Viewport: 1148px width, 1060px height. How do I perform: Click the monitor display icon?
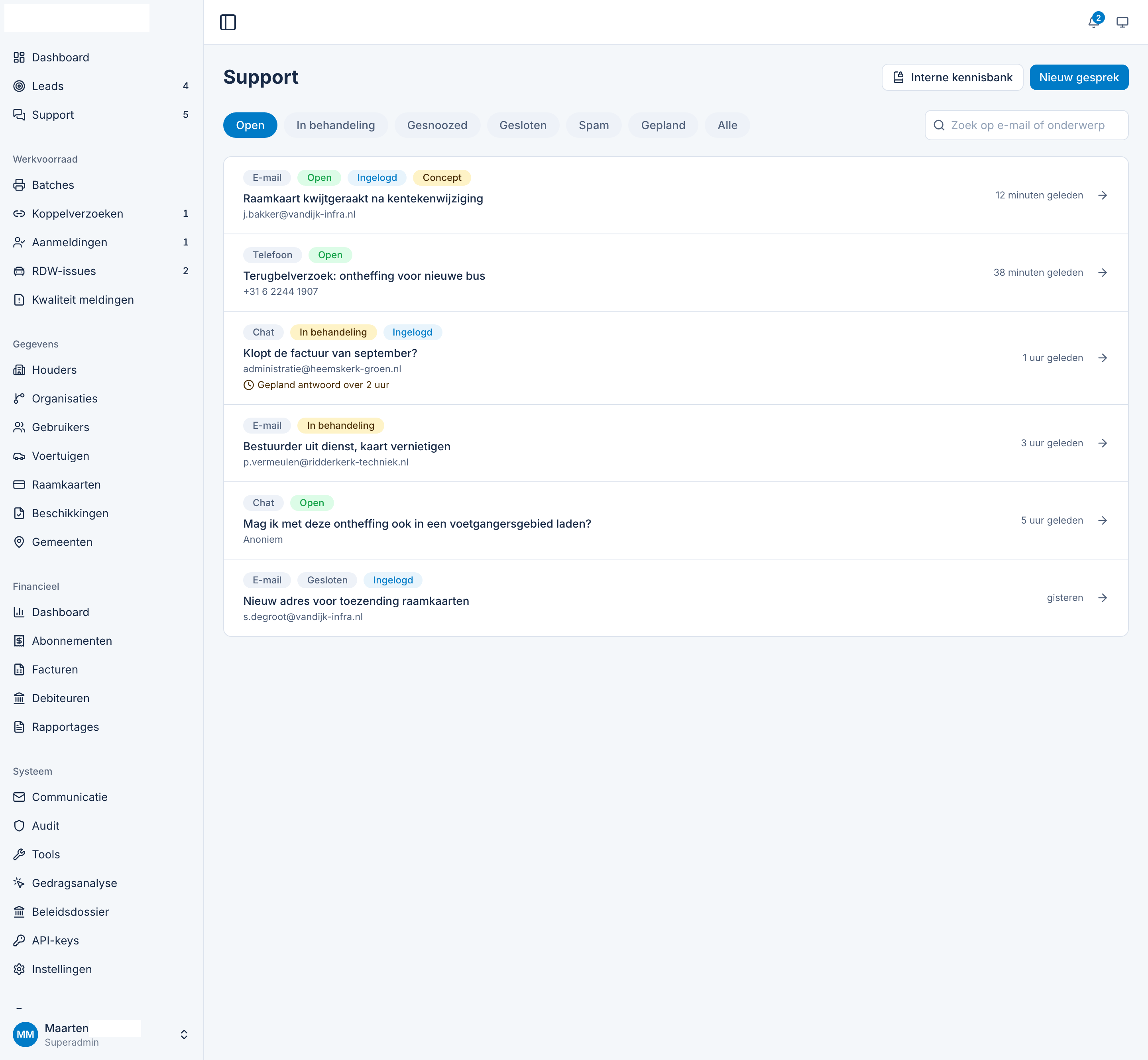tap(1122, 22)
